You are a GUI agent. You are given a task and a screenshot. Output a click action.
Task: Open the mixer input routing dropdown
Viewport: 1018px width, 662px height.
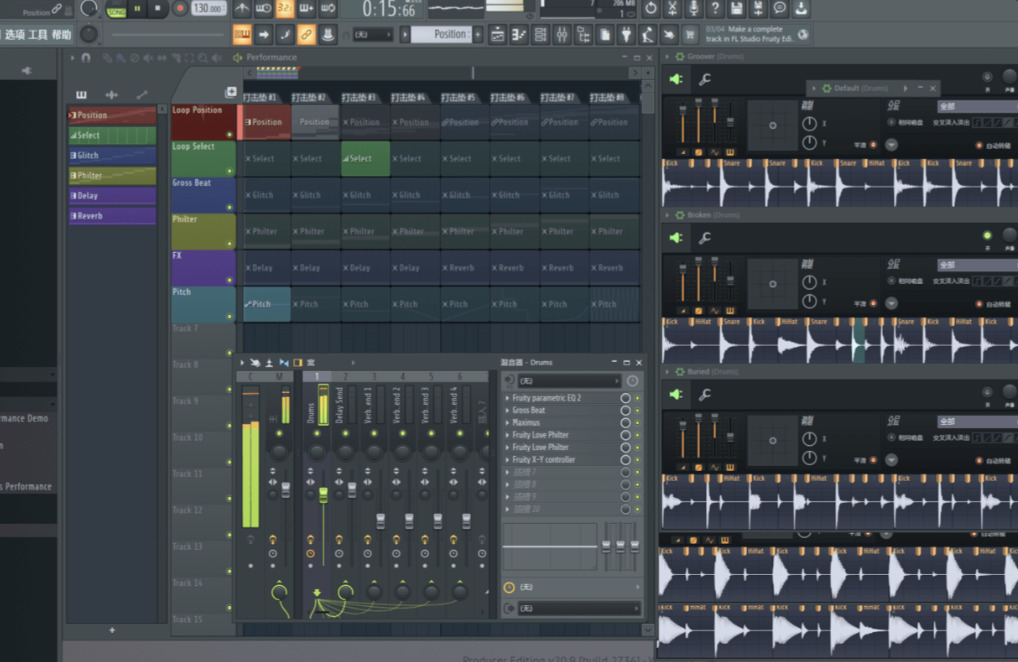568,381
